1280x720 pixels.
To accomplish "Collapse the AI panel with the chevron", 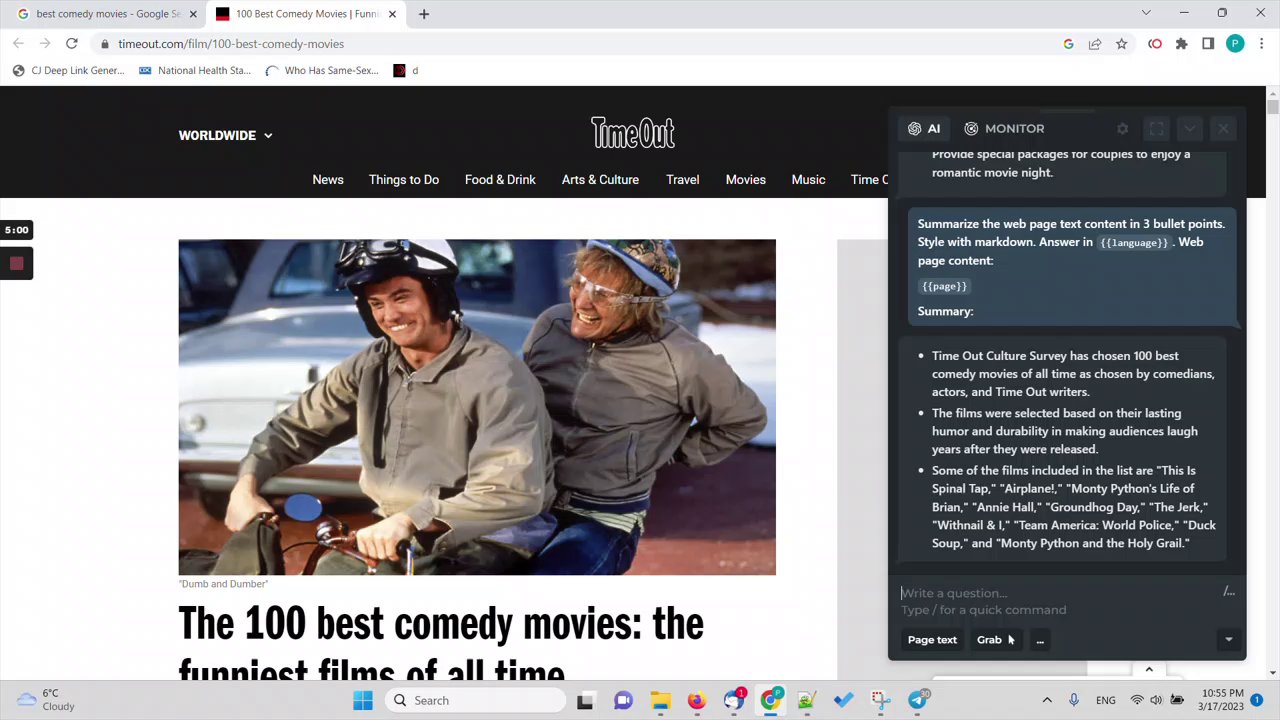I will coord(1189,129).
